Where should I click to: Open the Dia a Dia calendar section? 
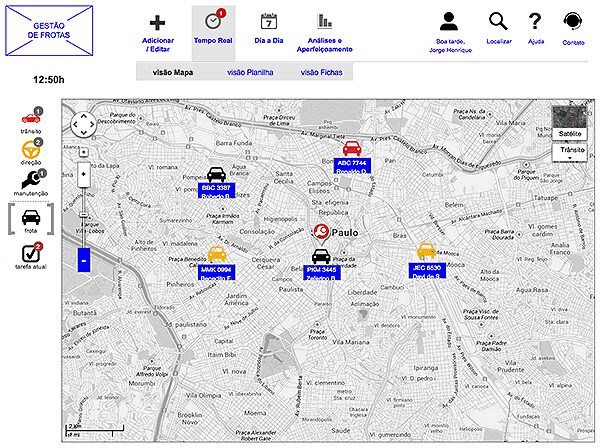[269, 21]
